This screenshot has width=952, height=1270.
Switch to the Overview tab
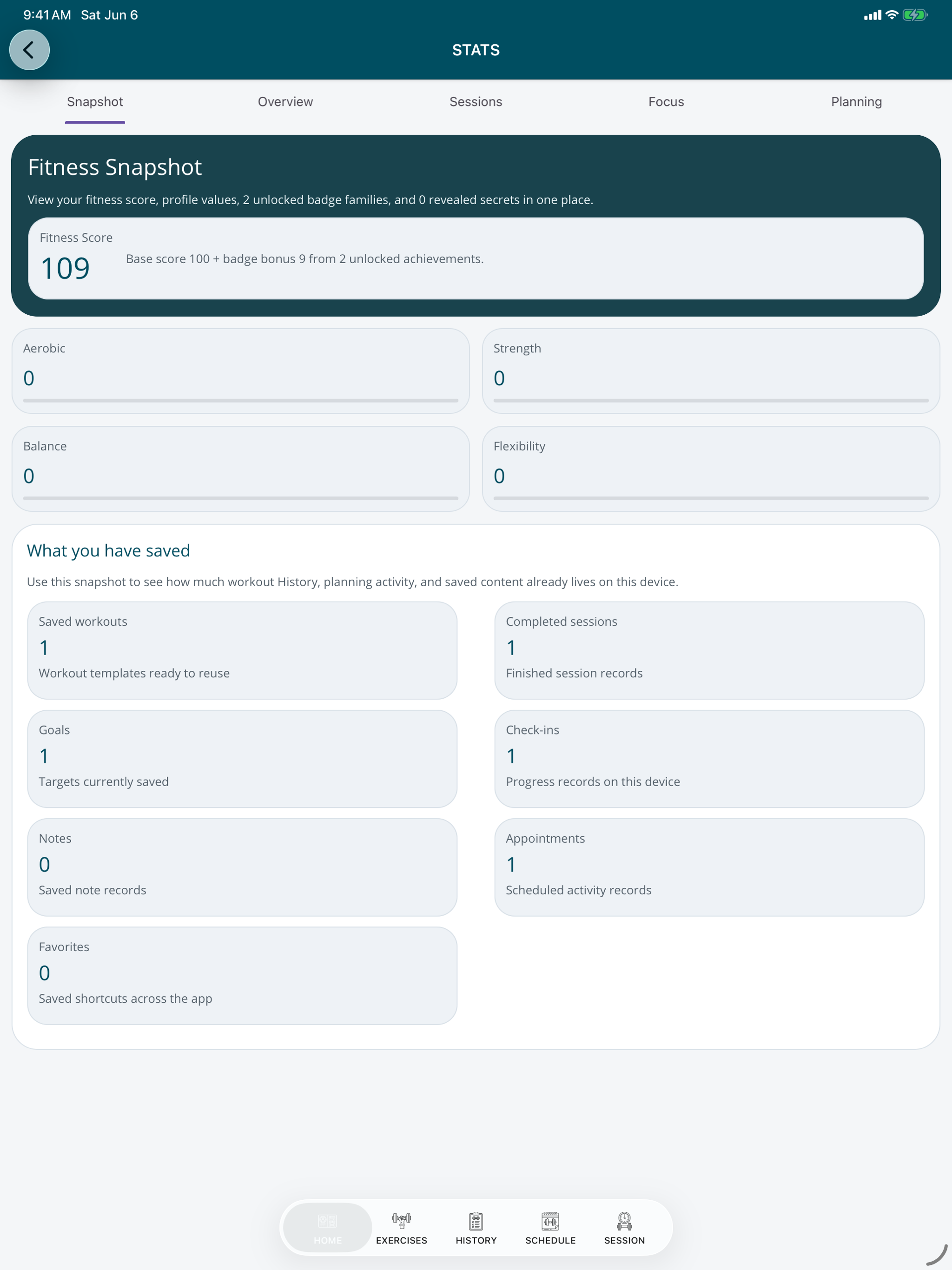click(x=285, y=102)
